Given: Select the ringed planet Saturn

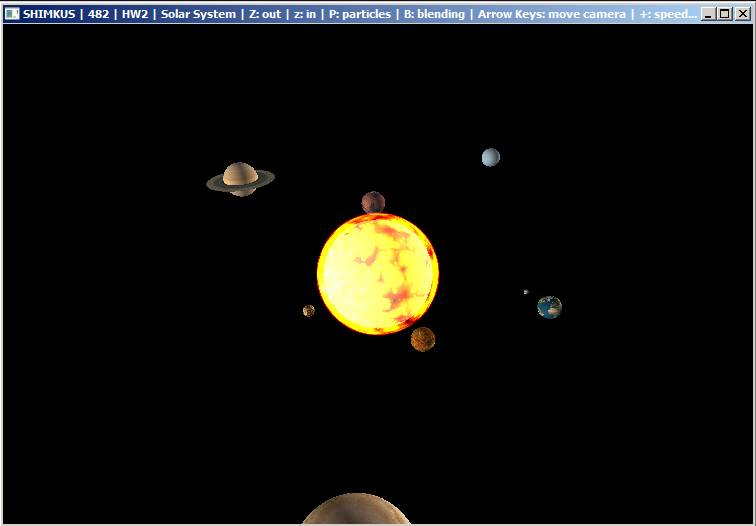Looking at the screenshot, I should click(x=240, y=178).
